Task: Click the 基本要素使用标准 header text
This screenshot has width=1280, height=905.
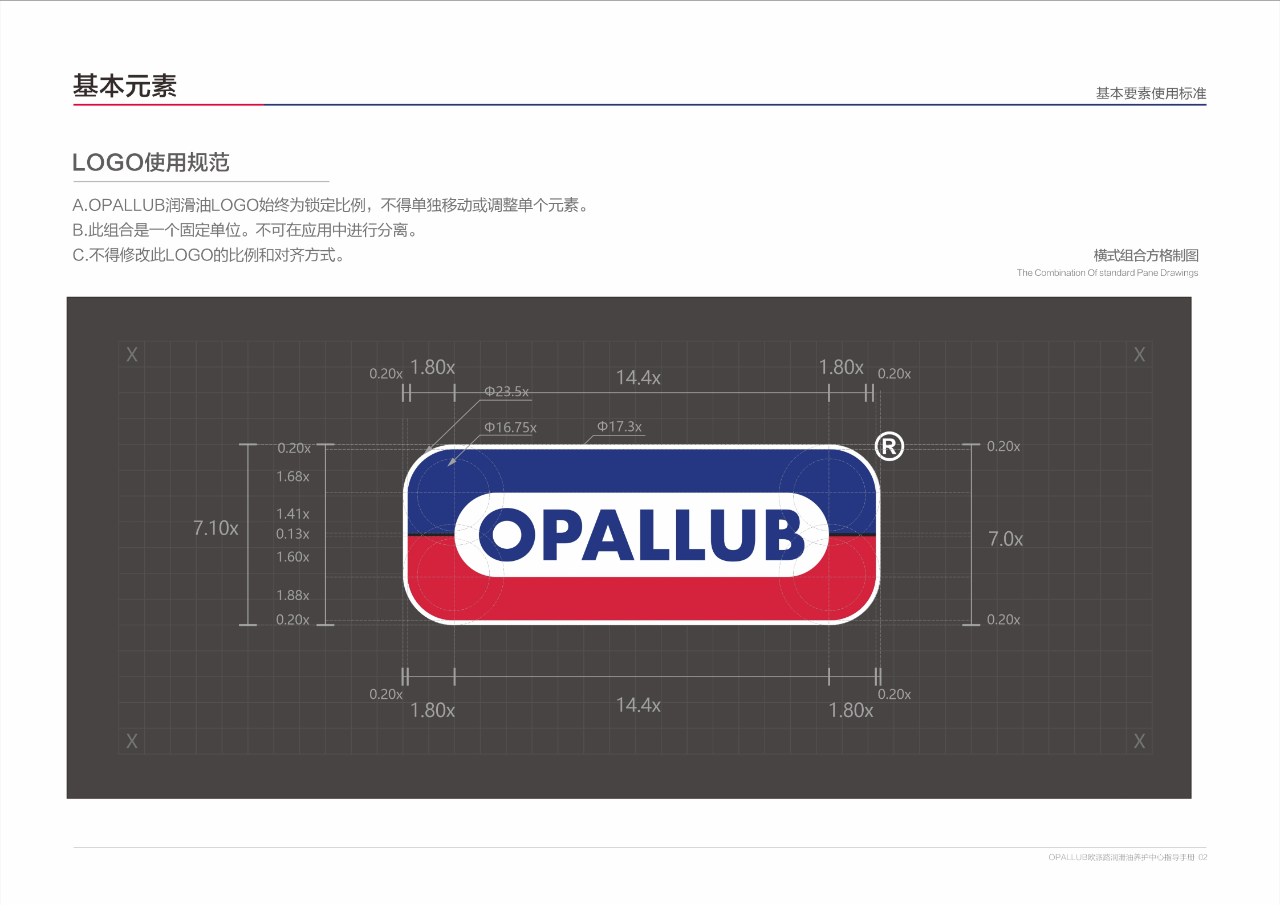Action: (1150, 93)
